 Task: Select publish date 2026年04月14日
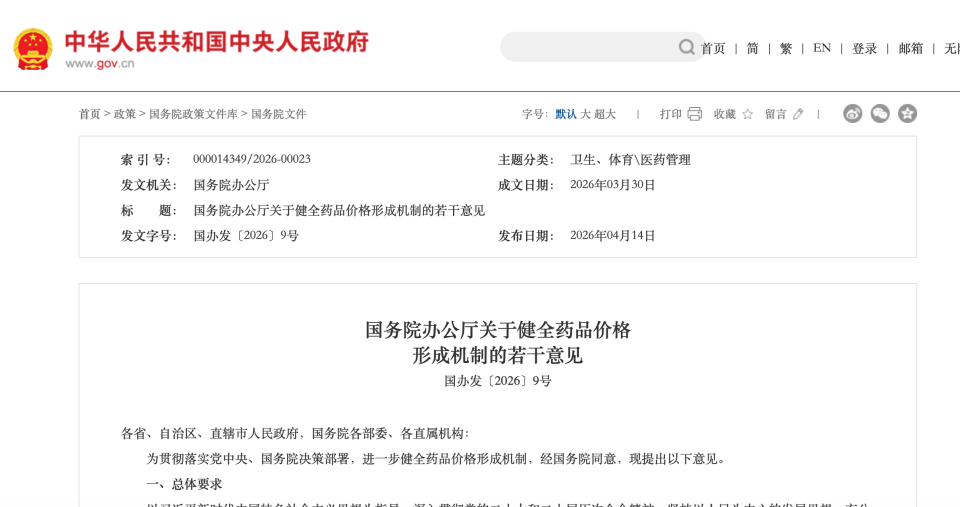click(612, 236)
